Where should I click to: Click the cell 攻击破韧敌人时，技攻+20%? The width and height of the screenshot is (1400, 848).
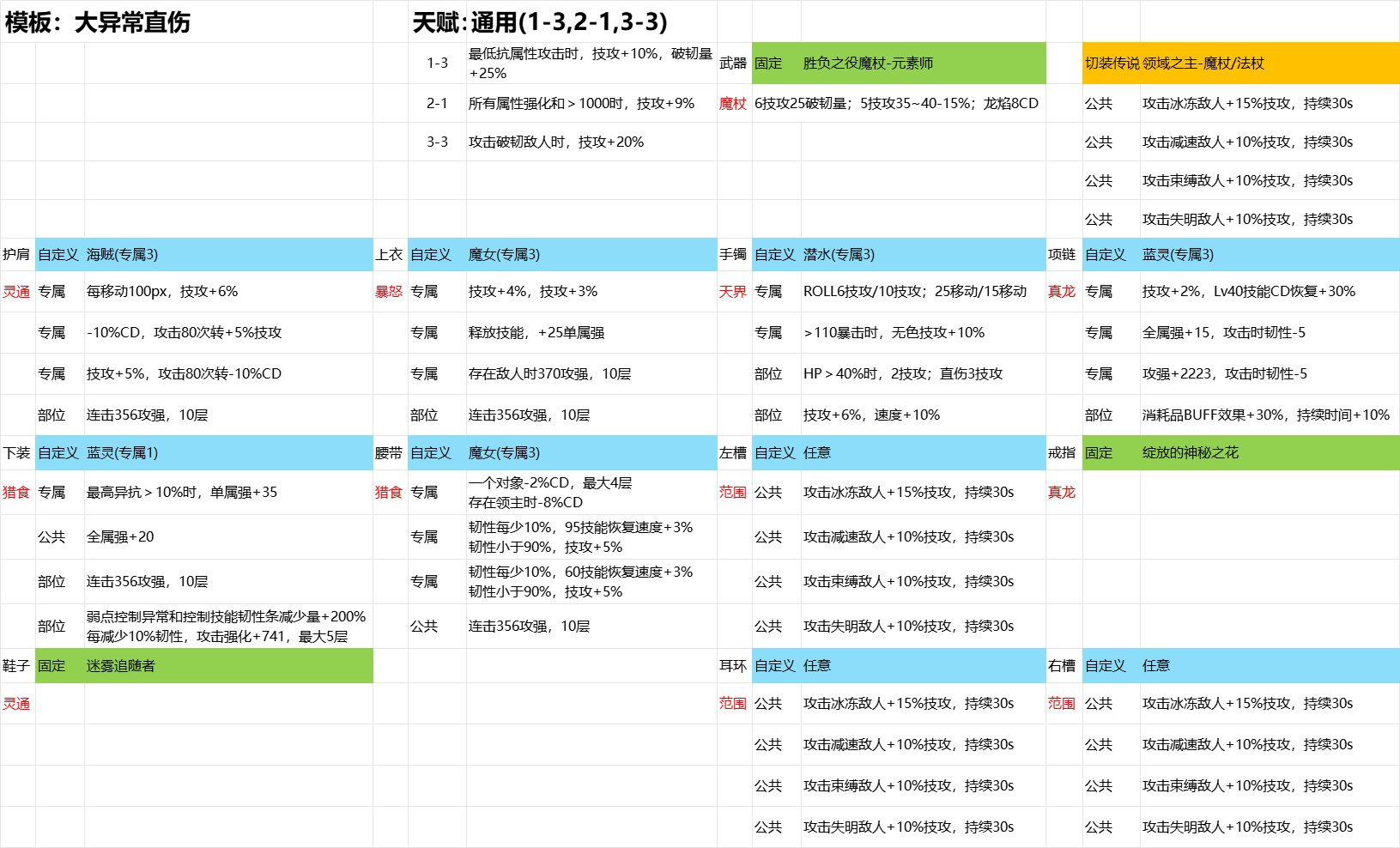(591, 142)
